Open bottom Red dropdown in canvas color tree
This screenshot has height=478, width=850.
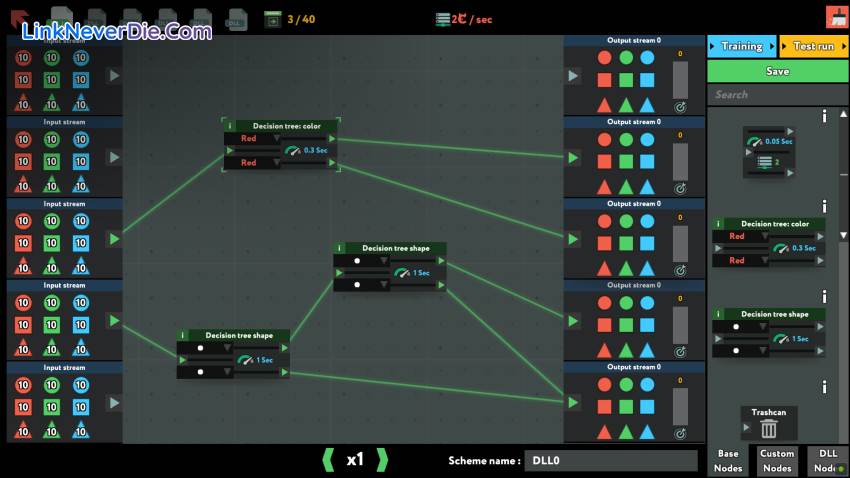[x=277, y=163]
